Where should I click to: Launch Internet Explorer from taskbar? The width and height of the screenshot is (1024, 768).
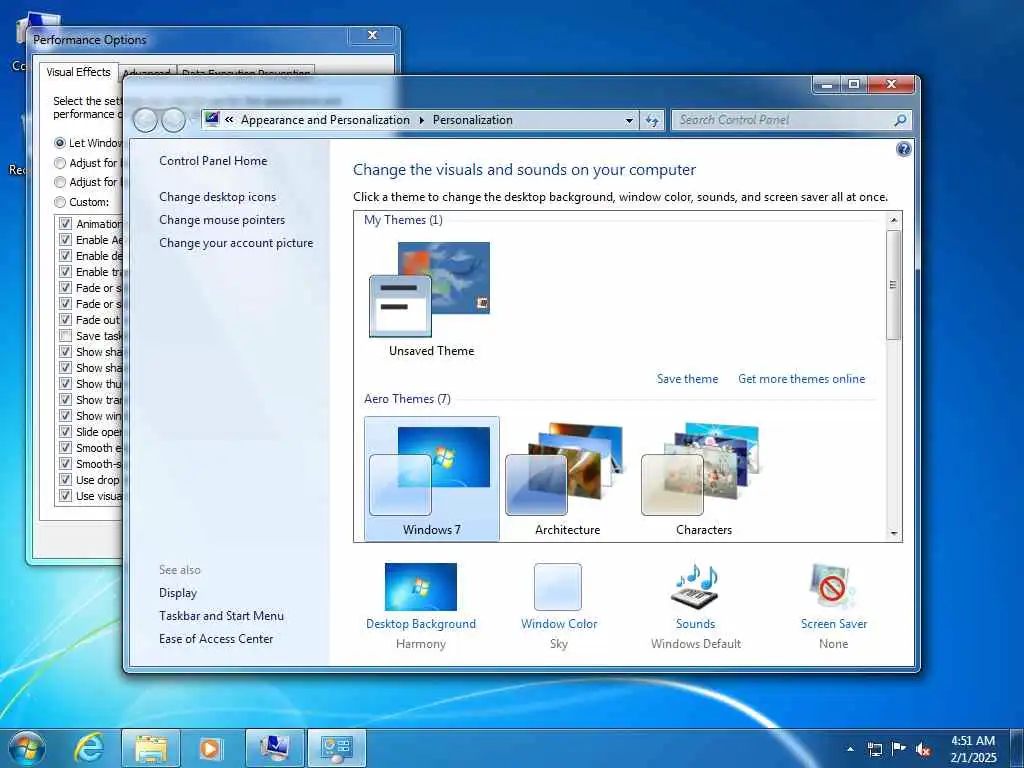pyautogui.click(x=88, y=748)
